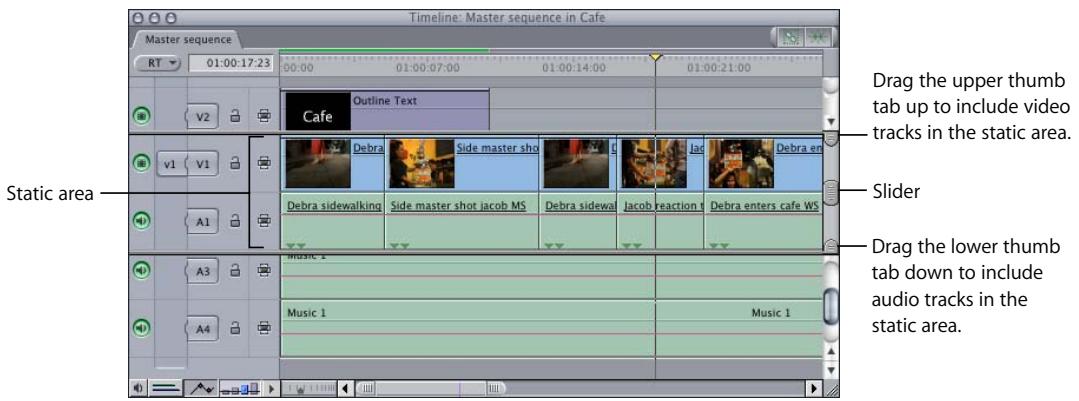Image resolution: width=1079 pixels, height=401 pixels.
Task: Select the Cafe title clip thumbnail on V2
Action: [317, 111]
